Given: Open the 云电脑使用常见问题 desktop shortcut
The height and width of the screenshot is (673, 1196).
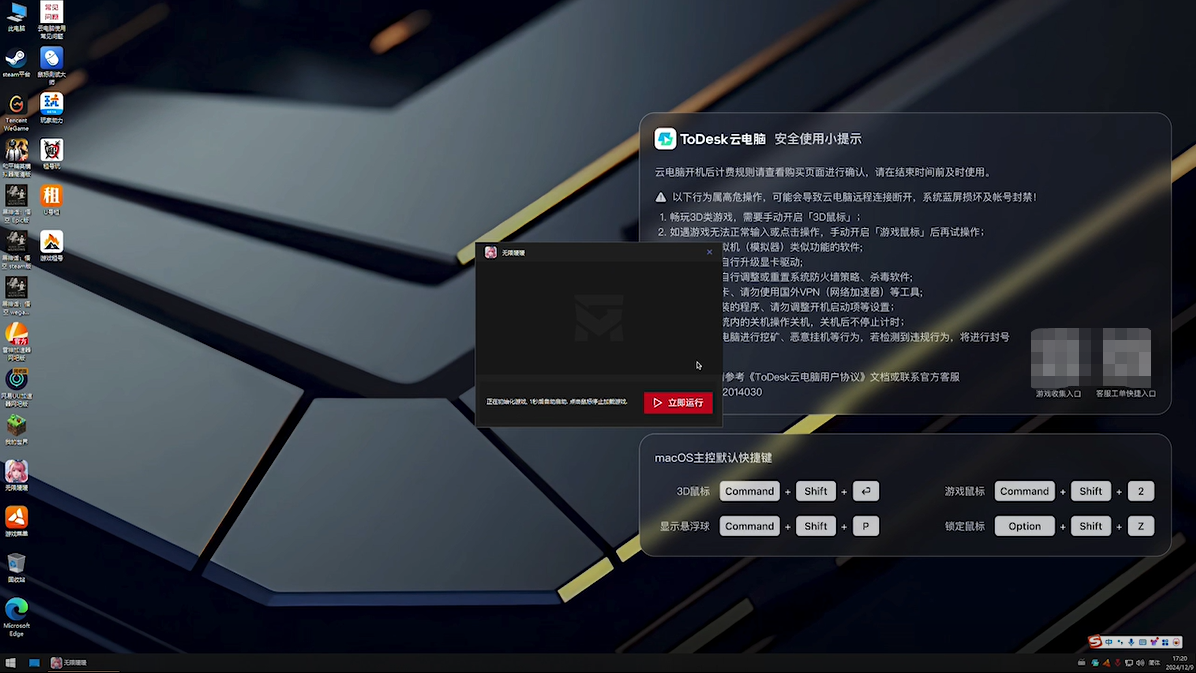Looking at the screenshot, I should coord(51,20).
